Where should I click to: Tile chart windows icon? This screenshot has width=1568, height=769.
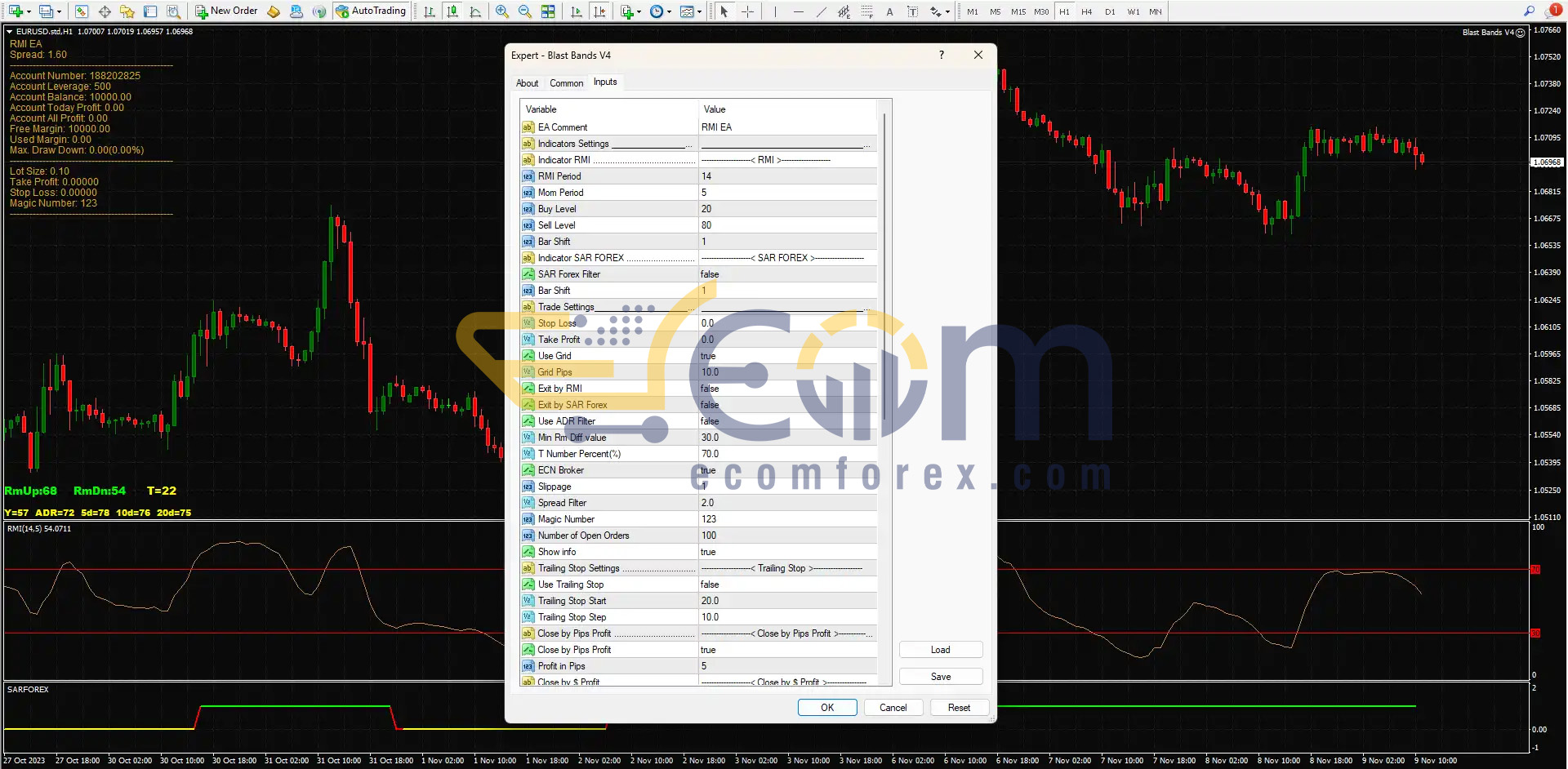coord(548,11)
